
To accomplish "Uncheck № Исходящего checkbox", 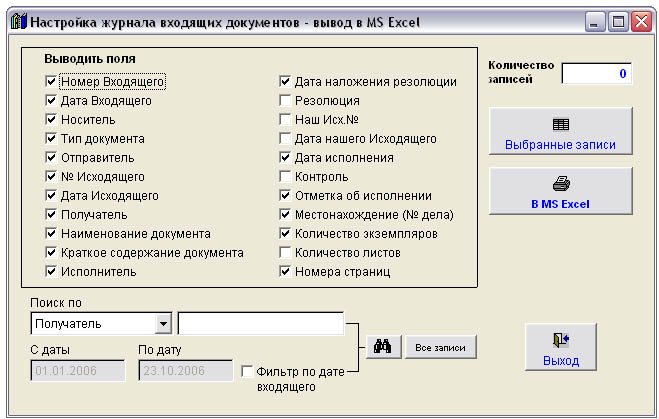I will point(51,177).
